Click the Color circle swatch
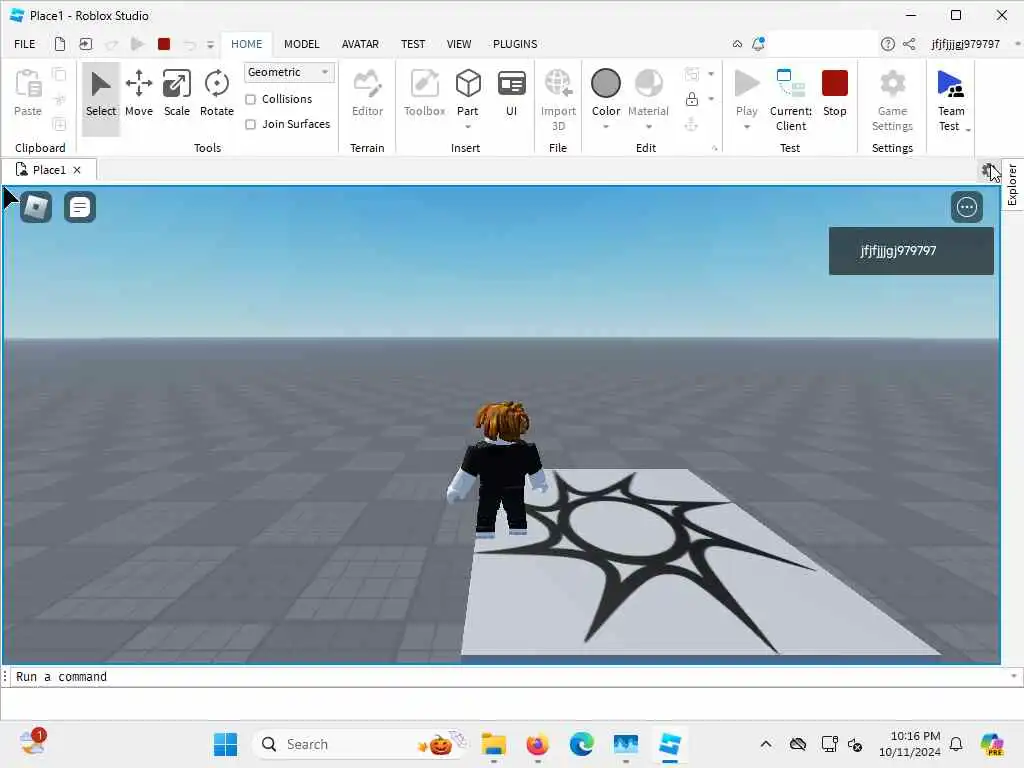The image size is (1024, 768). pos(605,84)
